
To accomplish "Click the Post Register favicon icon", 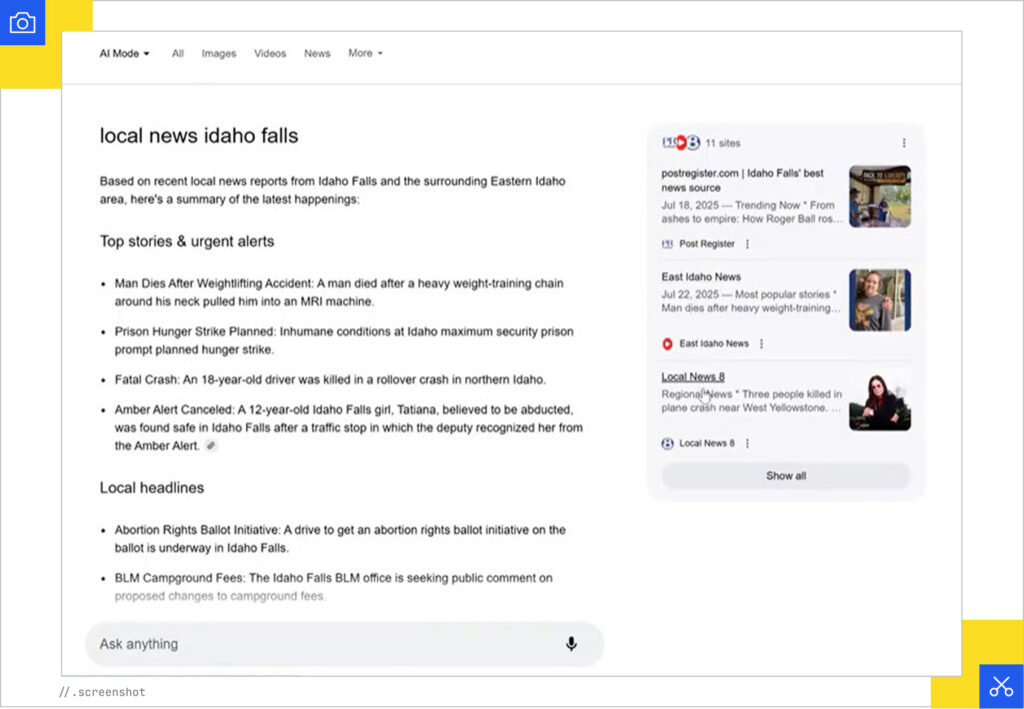I will pos(668,243).
